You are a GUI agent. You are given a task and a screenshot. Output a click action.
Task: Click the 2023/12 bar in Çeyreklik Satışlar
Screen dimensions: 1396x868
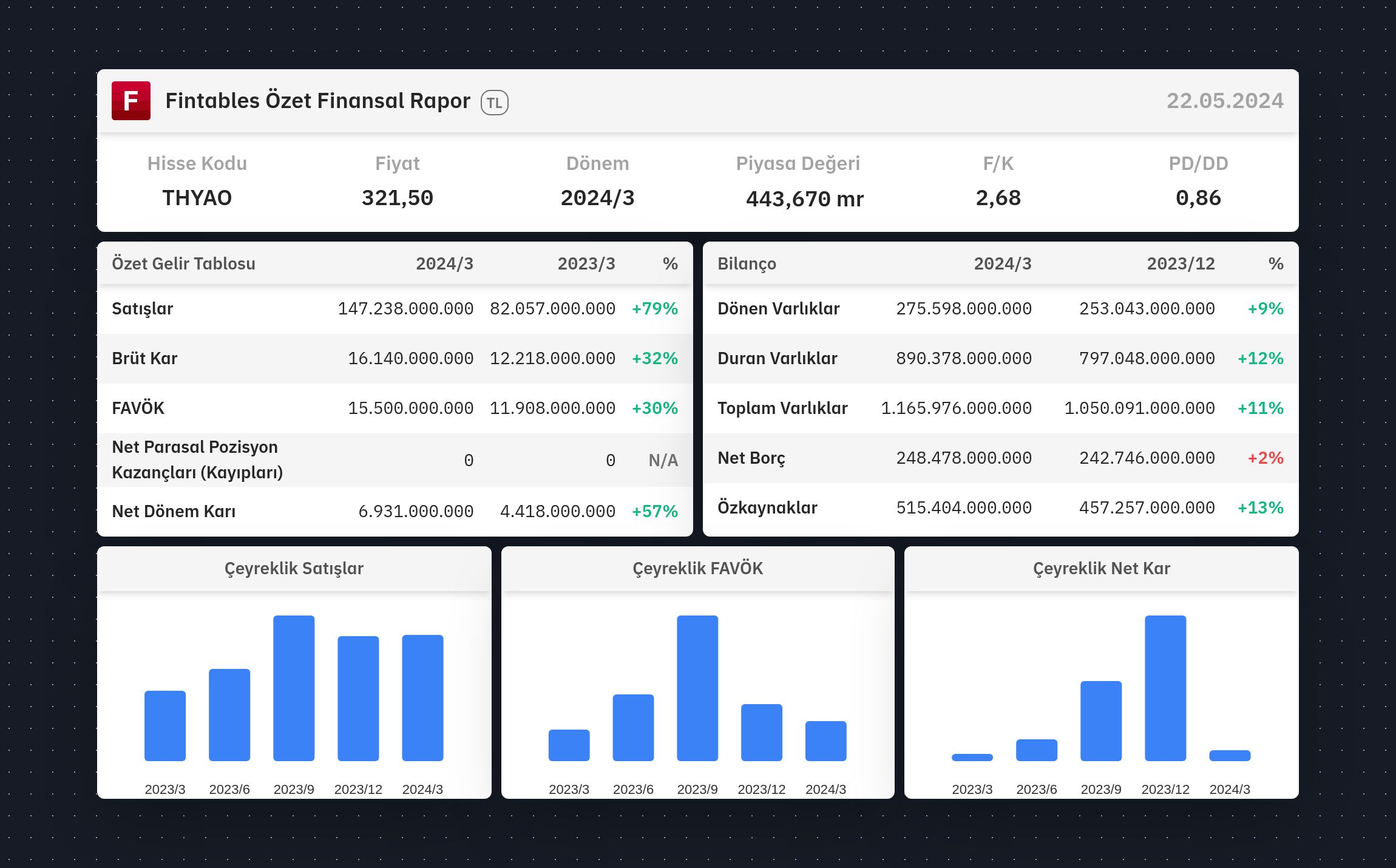[x=358, y=699]
